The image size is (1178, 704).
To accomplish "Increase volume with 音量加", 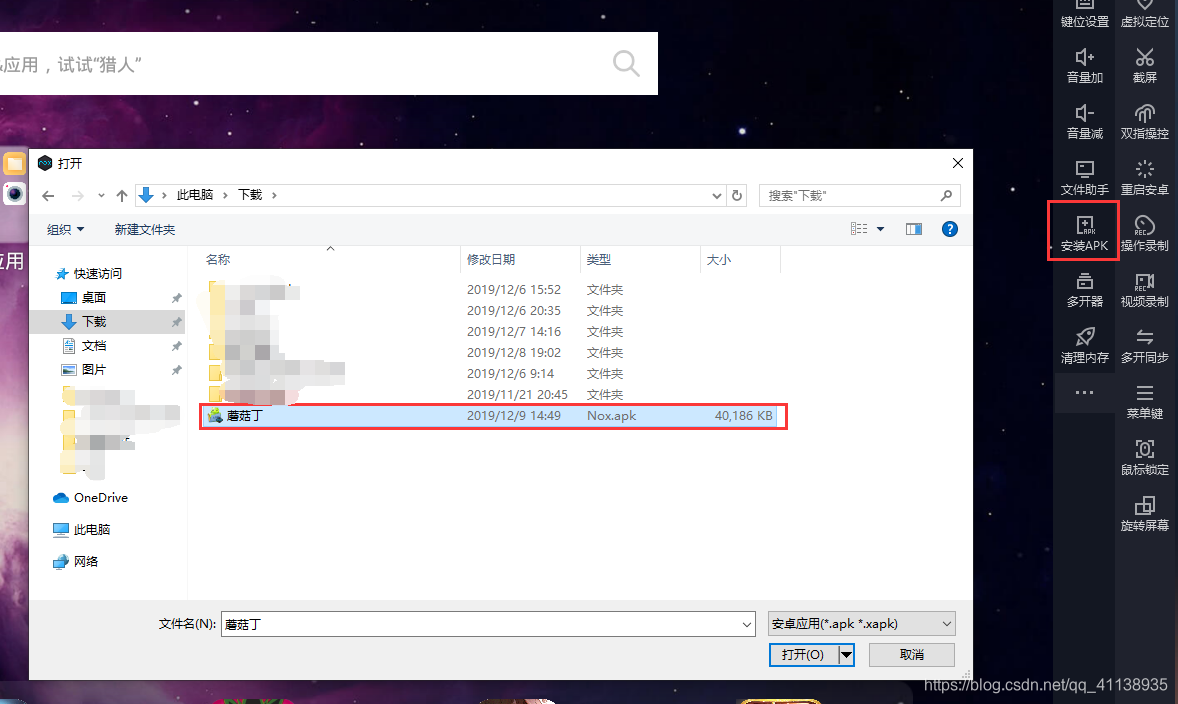I will (x=1084, y=65).
